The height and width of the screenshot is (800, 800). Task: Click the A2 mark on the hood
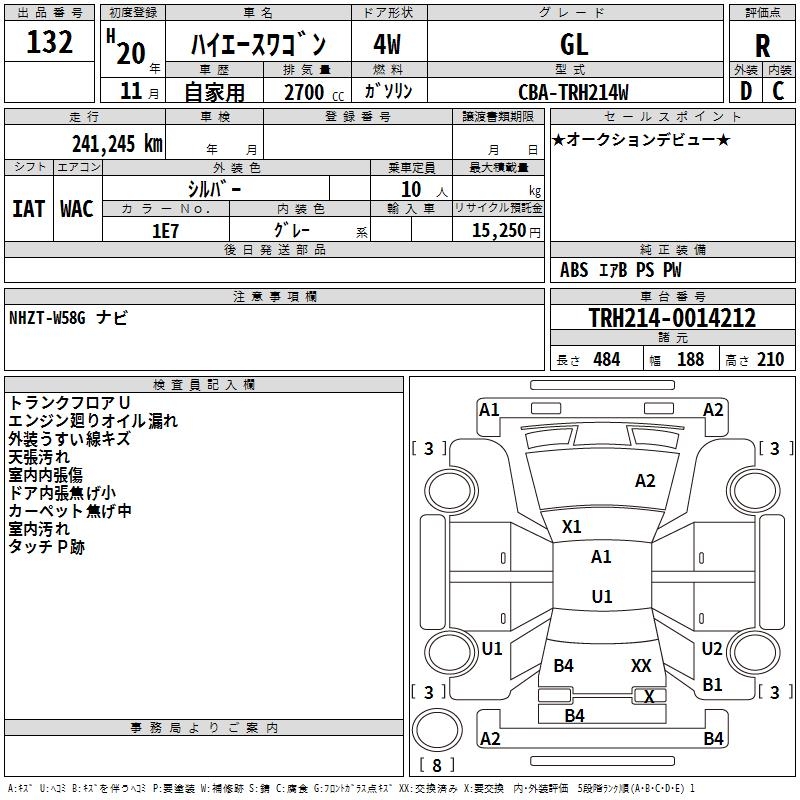tap(645, 481)
